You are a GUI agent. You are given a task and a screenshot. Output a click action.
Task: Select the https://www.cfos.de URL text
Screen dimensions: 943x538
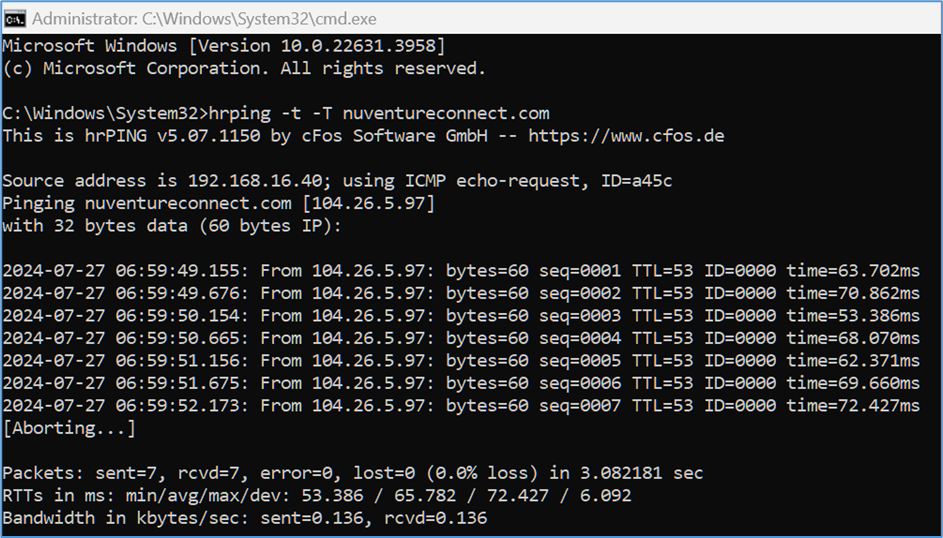(626, 136)
